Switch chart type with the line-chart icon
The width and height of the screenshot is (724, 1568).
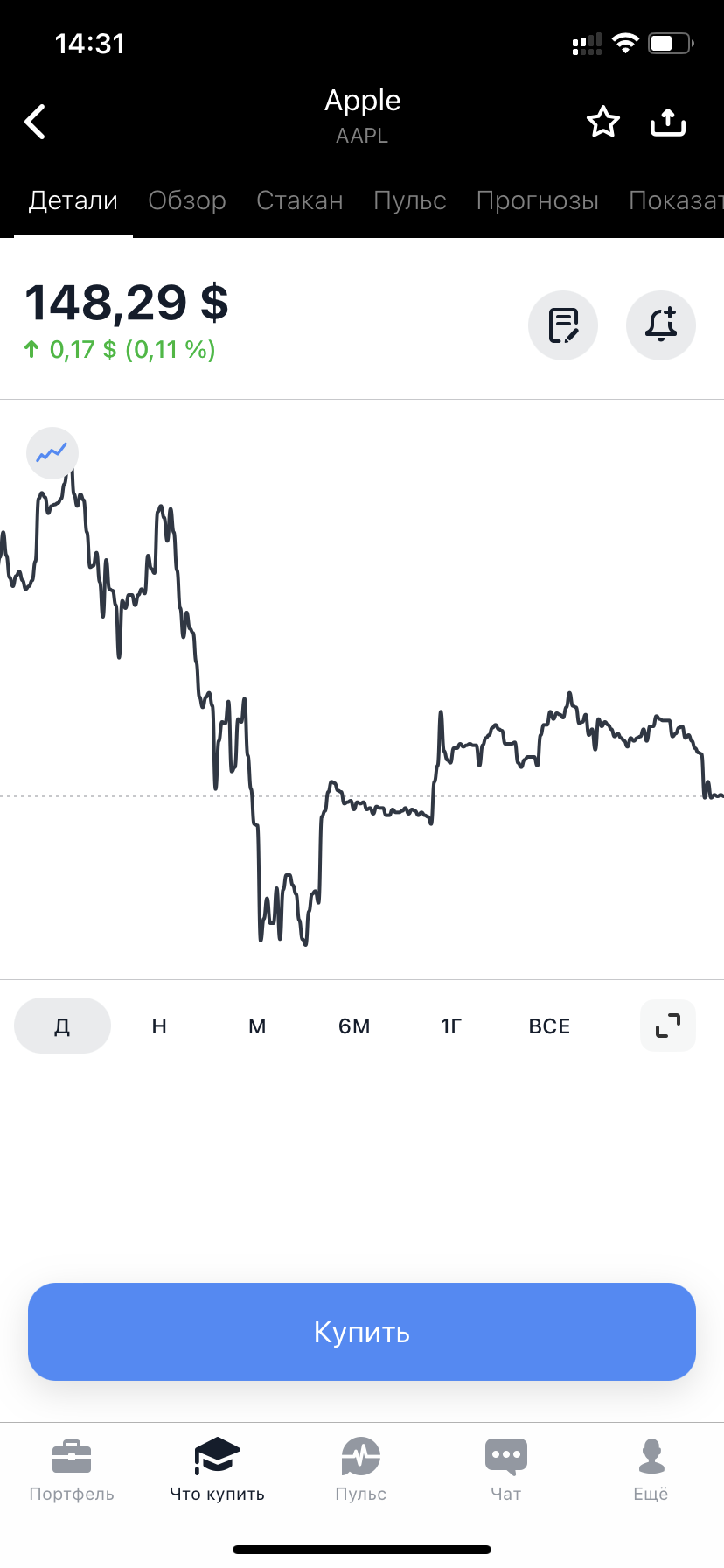point(52,453)
